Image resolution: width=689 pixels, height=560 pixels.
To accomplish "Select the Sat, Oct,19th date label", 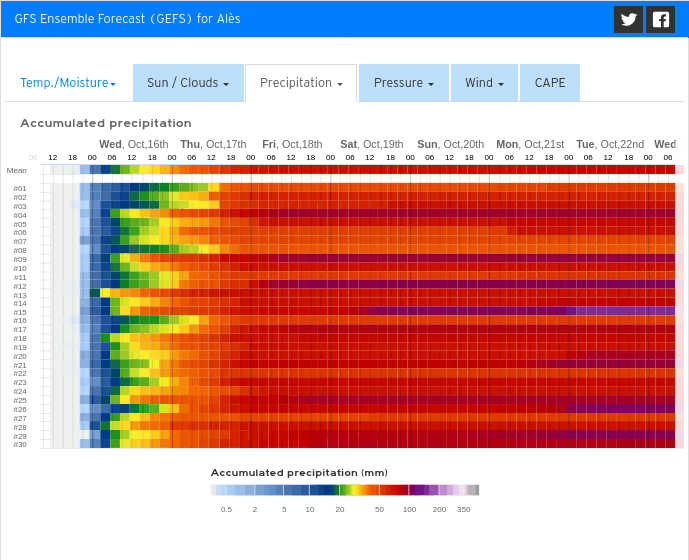I will [372, 144].
